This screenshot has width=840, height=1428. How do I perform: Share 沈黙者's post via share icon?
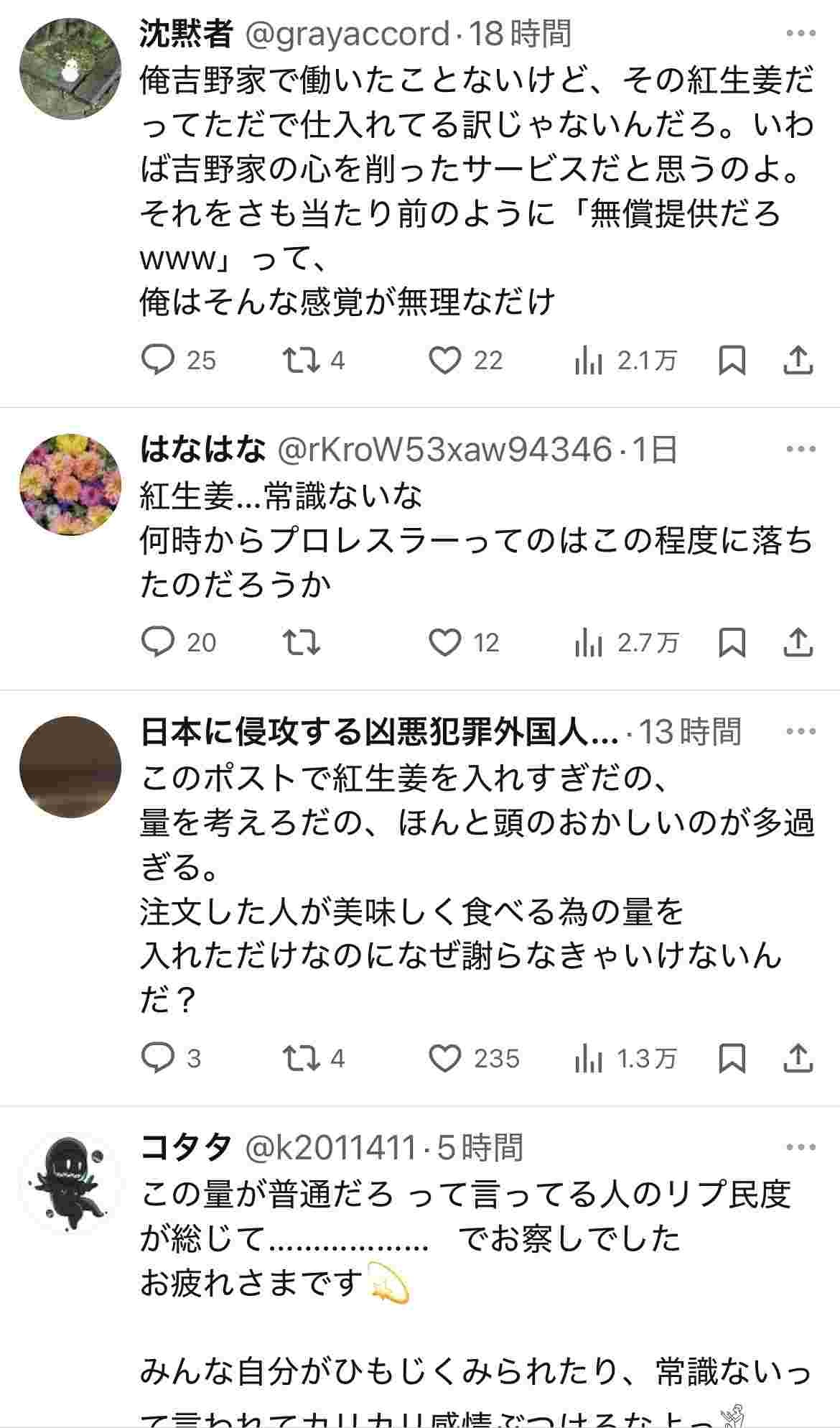[798, 360]
